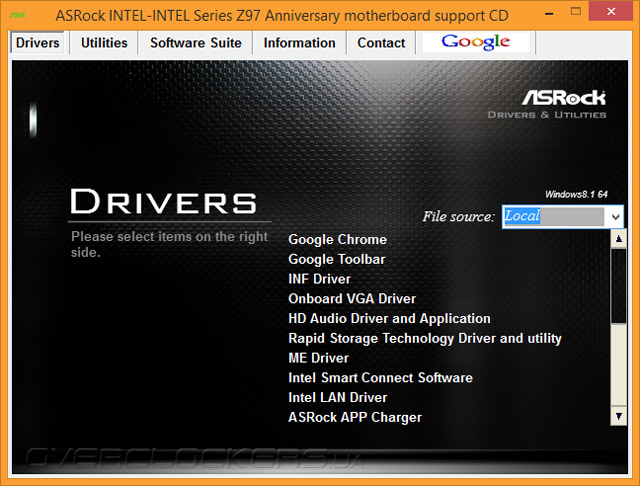Select the ME Driver entry
Image resolution: width=640 pixels, height=486 pixels.
[x=318, y=358]
